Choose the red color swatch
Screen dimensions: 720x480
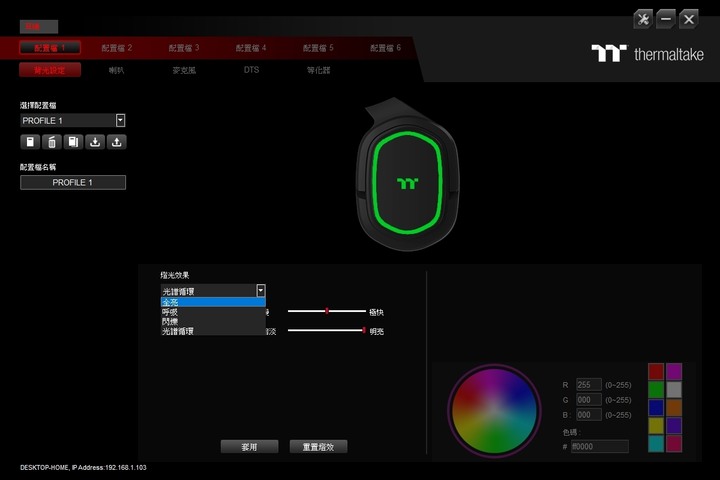(656, 371)
